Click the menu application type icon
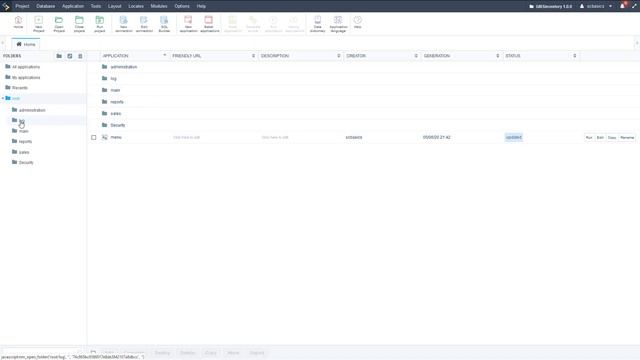Image resolution: width=640 pixels, height=360 pixels. pos(105,138)
